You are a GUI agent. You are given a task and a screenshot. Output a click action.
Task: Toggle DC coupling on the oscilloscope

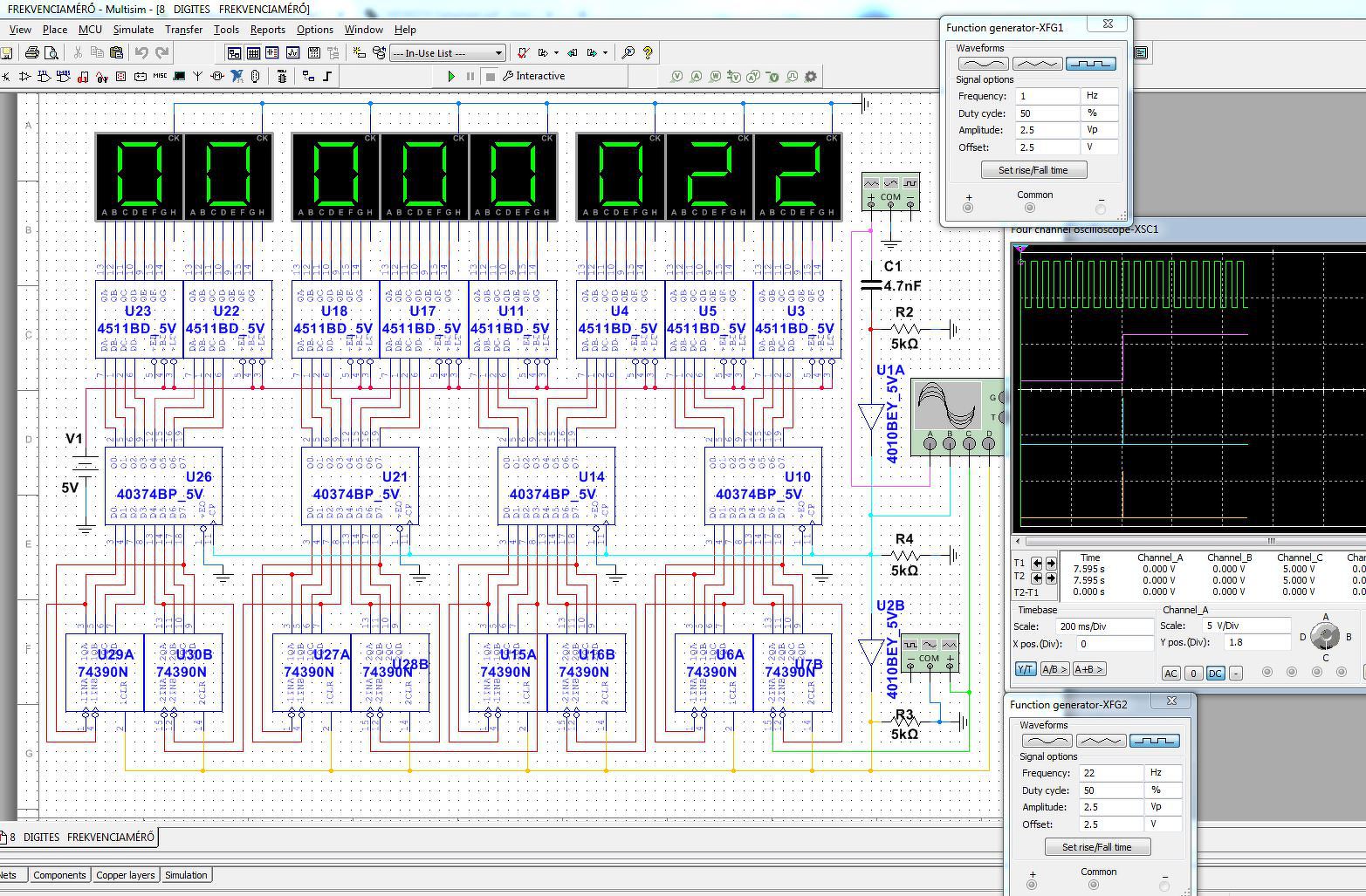click(1214, 673)
